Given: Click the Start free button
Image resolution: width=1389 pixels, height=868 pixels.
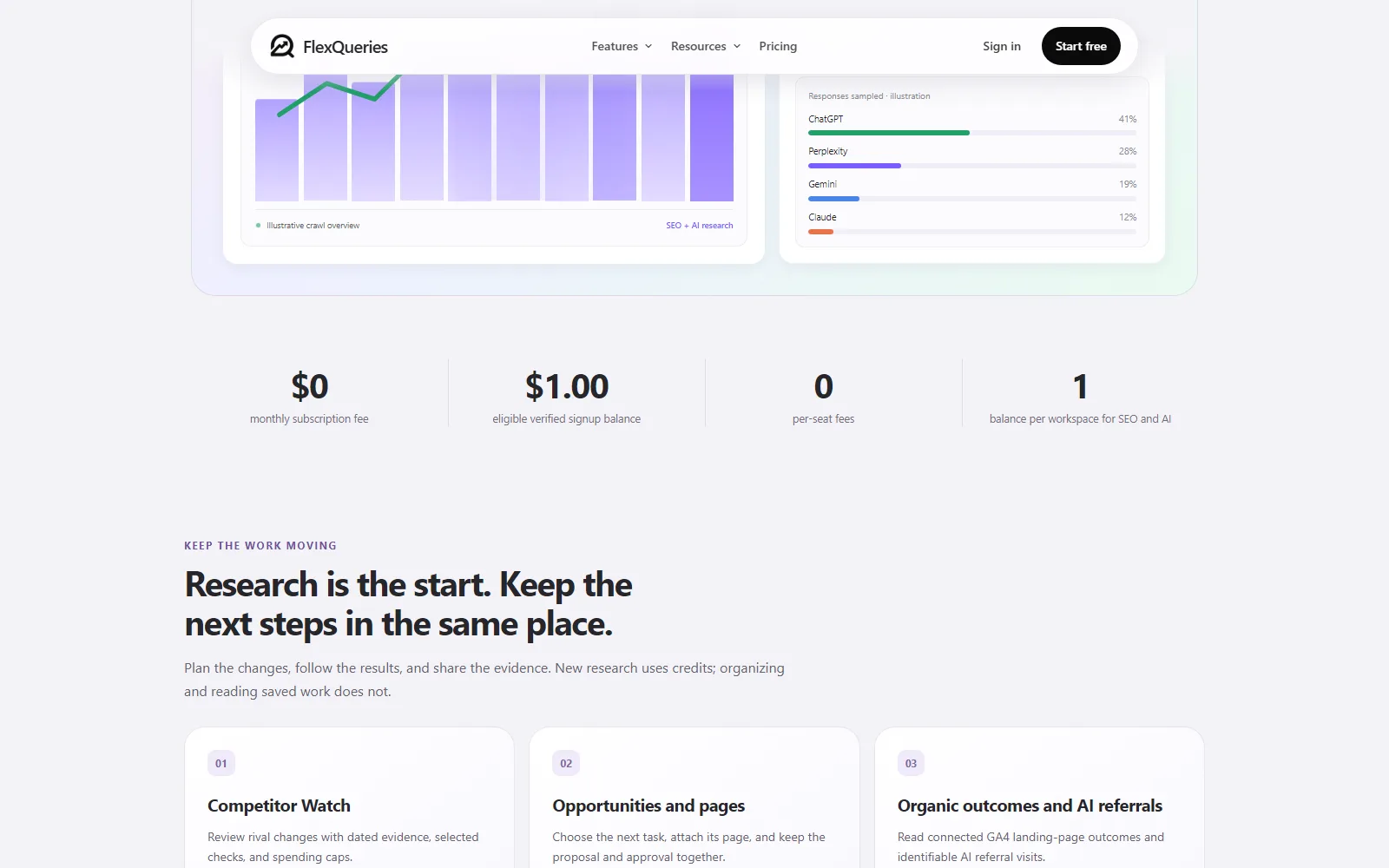Looking at the screenshot, I should [x=1081, y=46].
